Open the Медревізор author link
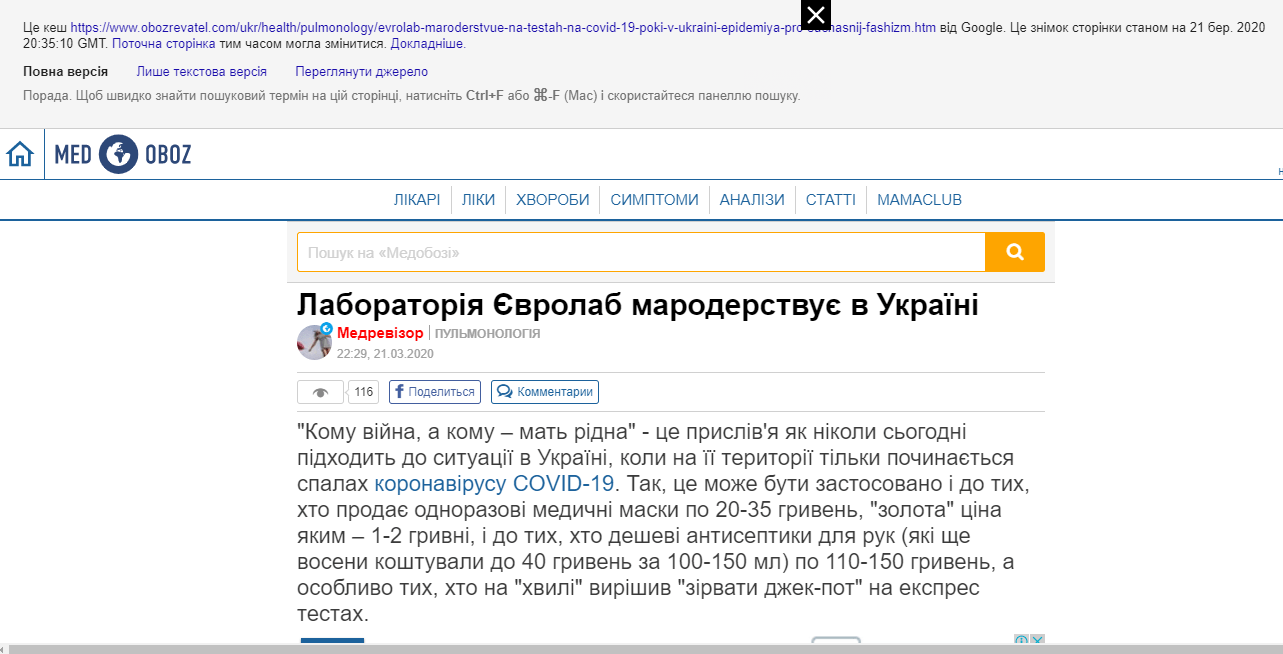 point(380,333)
